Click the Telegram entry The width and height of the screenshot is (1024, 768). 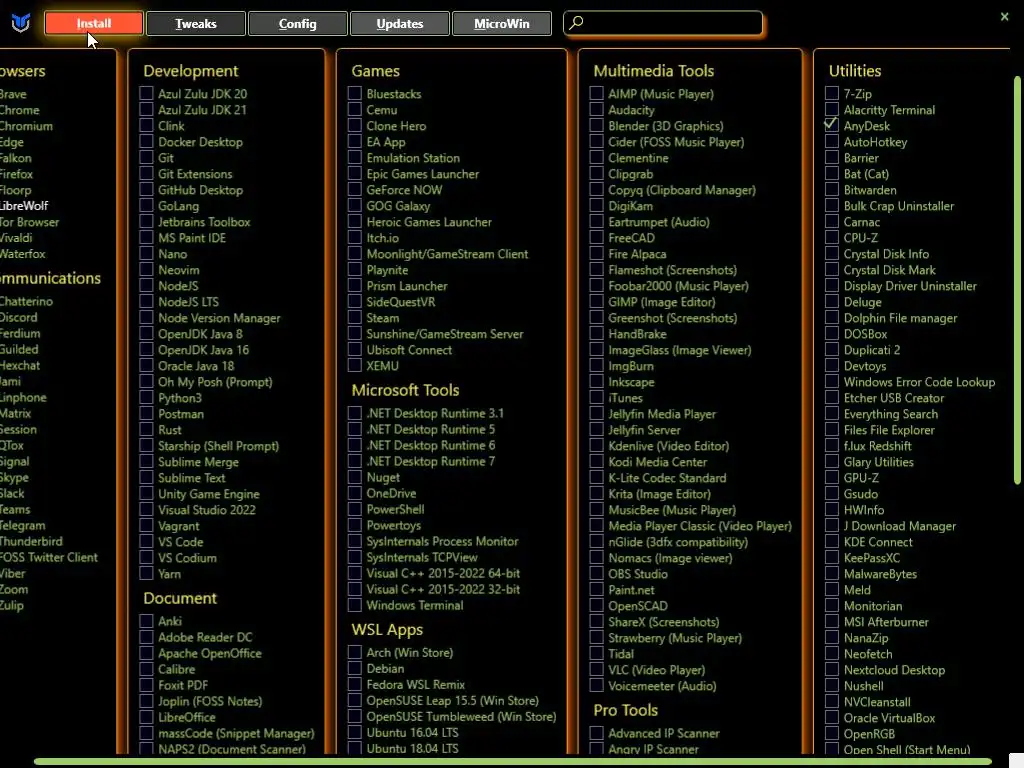click(x=23, y=525)
